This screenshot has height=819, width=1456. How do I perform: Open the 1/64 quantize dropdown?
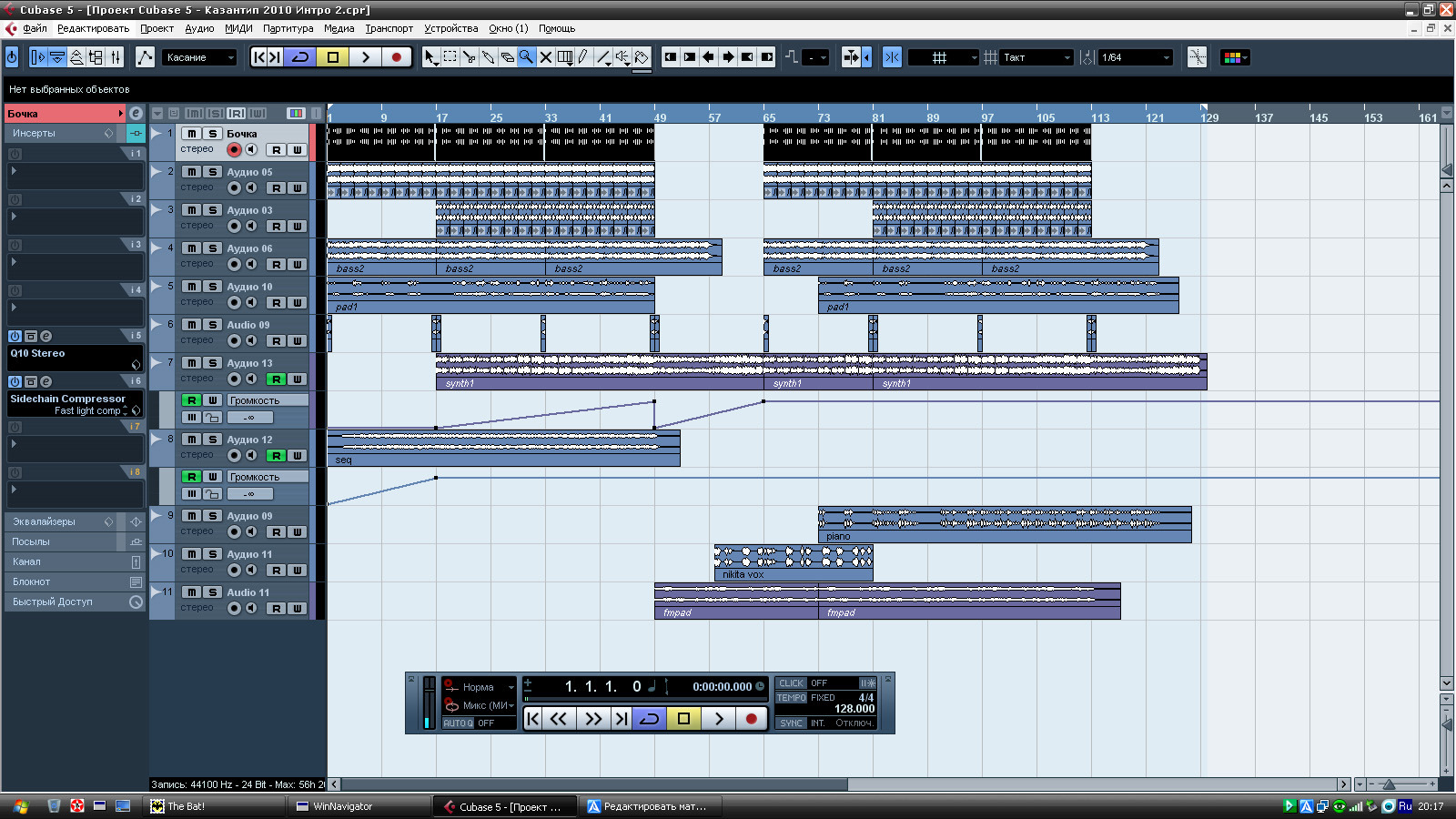coord(1136,57)
